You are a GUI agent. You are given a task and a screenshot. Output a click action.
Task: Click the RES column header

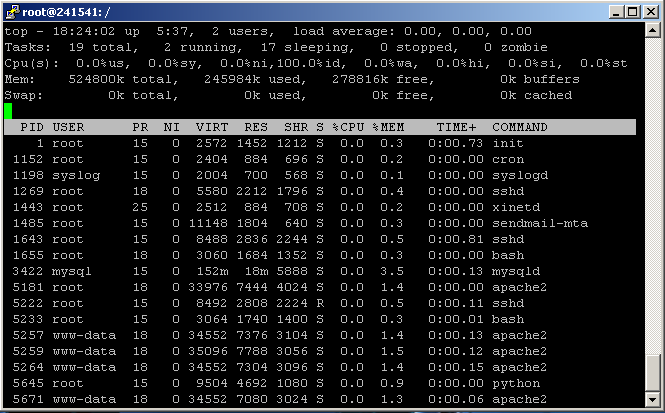[x=256, y=127]
